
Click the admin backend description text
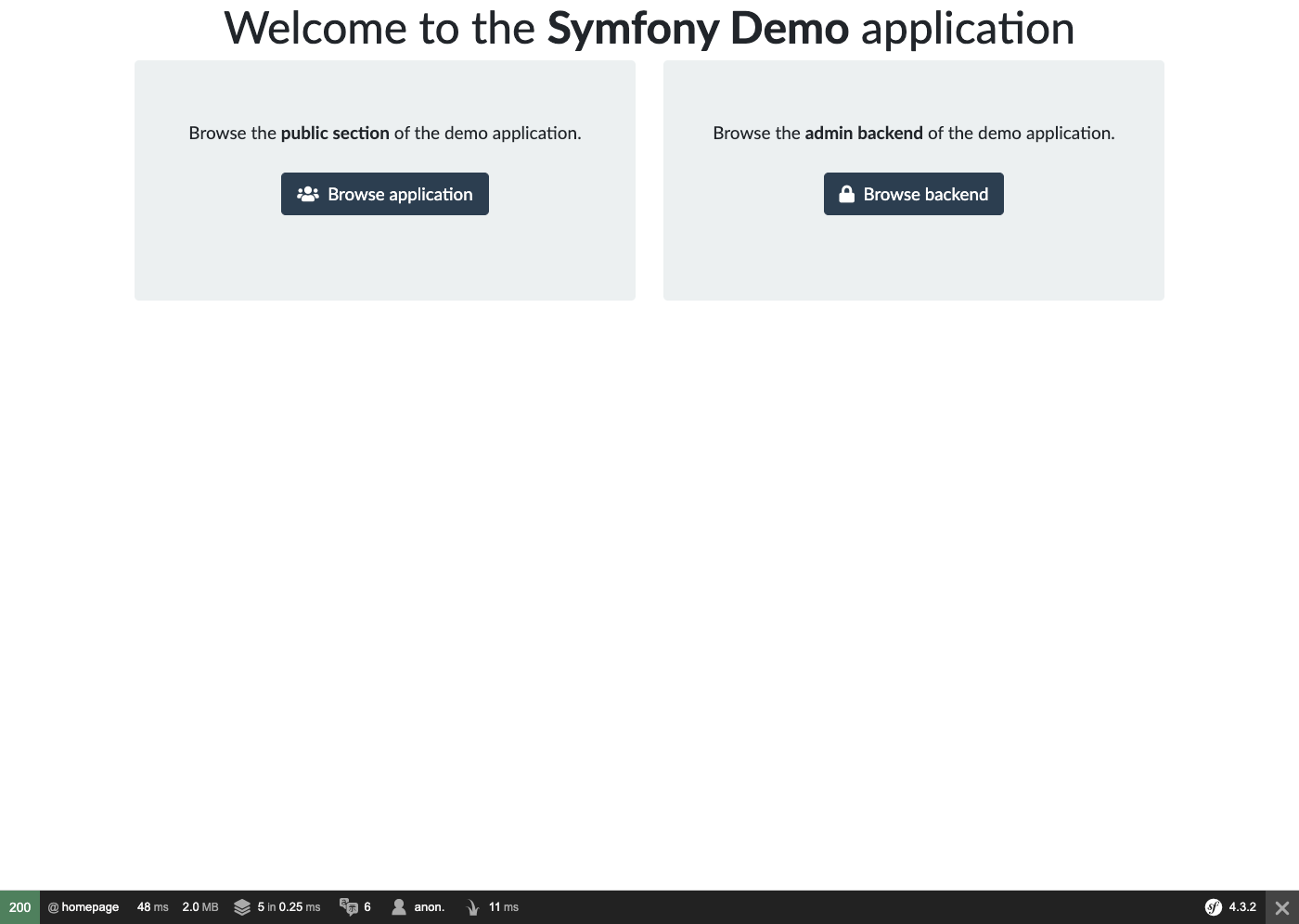pyautogui.click(x=914, y=133)
